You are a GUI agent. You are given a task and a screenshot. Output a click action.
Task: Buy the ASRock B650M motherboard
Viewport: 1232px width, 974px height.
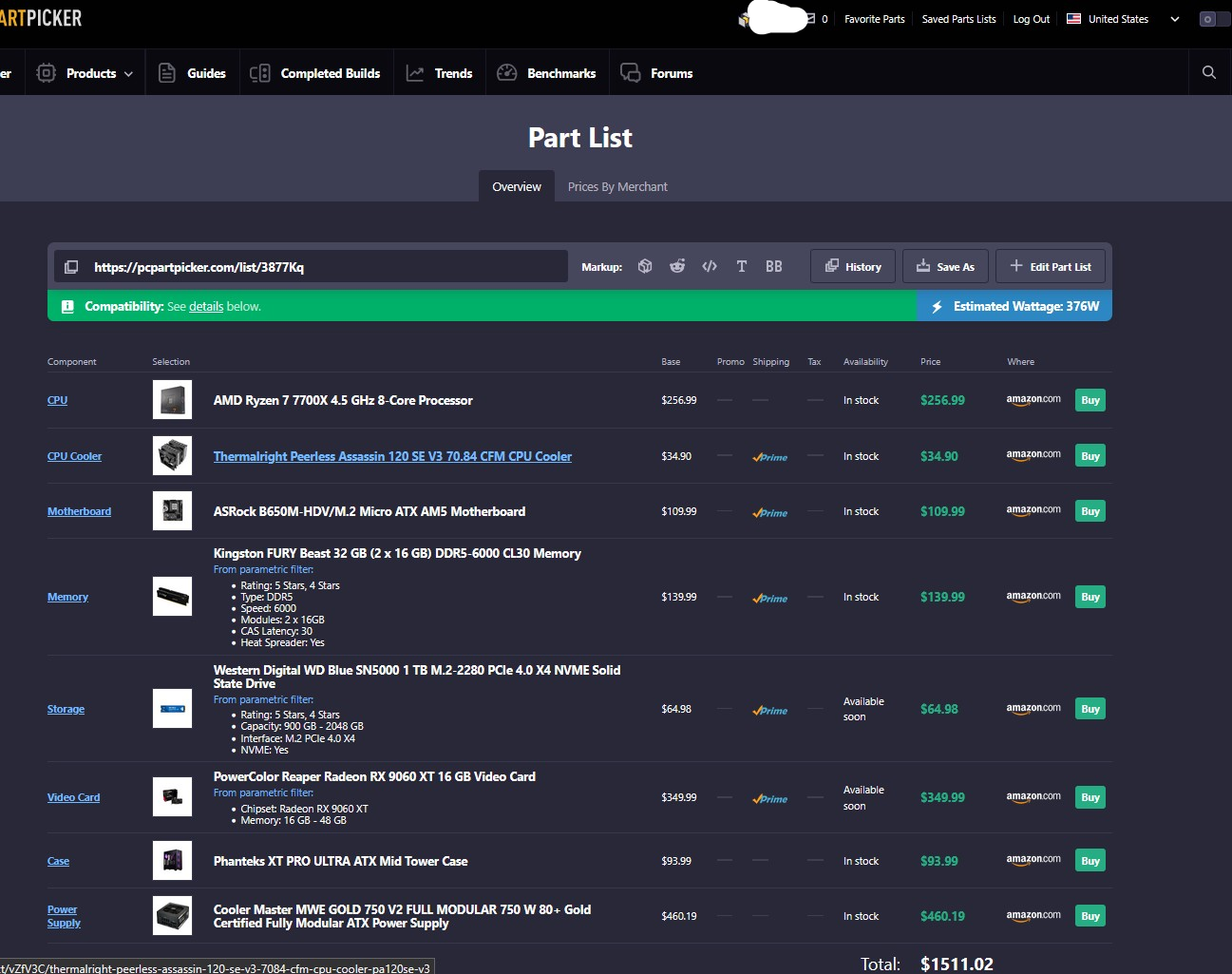[x=1090, y=511]
